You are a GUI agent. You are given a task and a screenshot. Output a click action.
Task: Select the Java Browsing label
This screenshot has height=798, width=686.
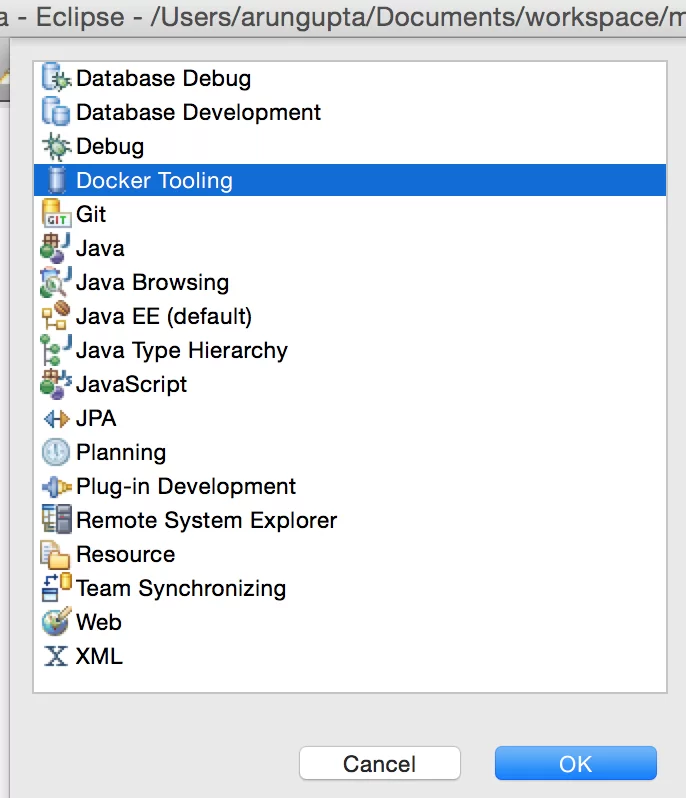[x=153, y=283]
